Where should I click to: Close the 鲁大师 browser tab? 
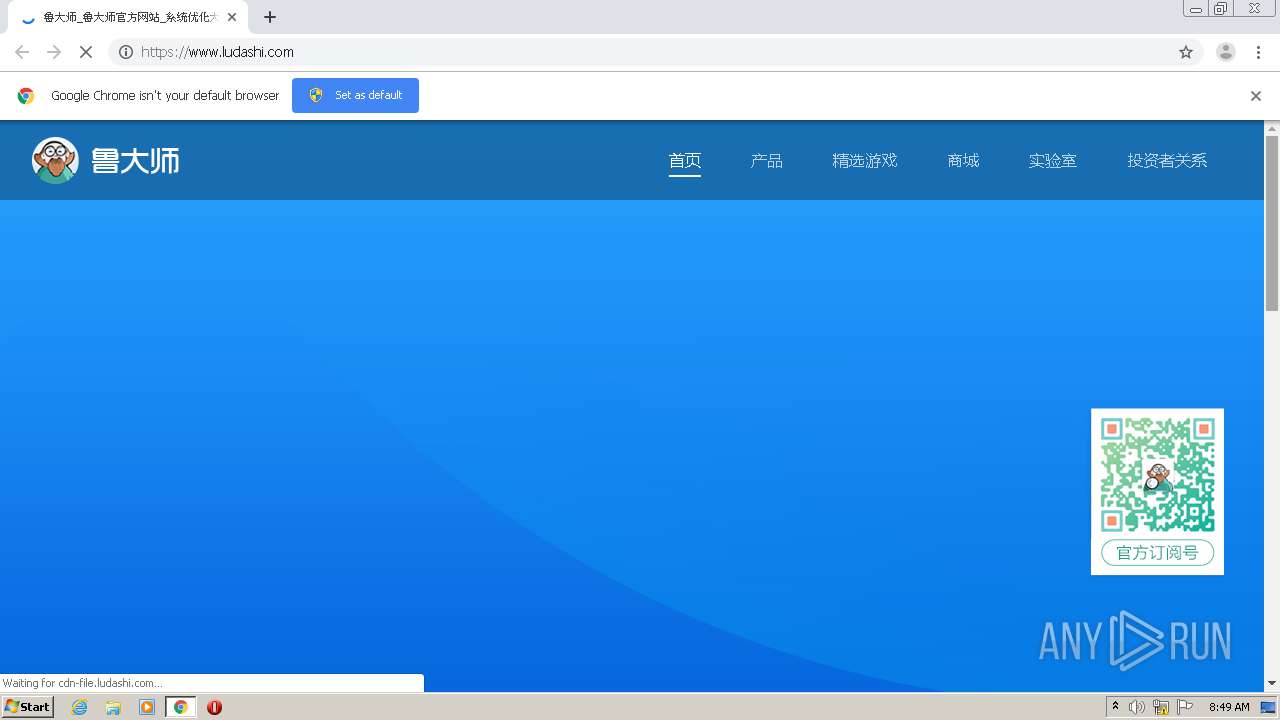pos(232,17)
